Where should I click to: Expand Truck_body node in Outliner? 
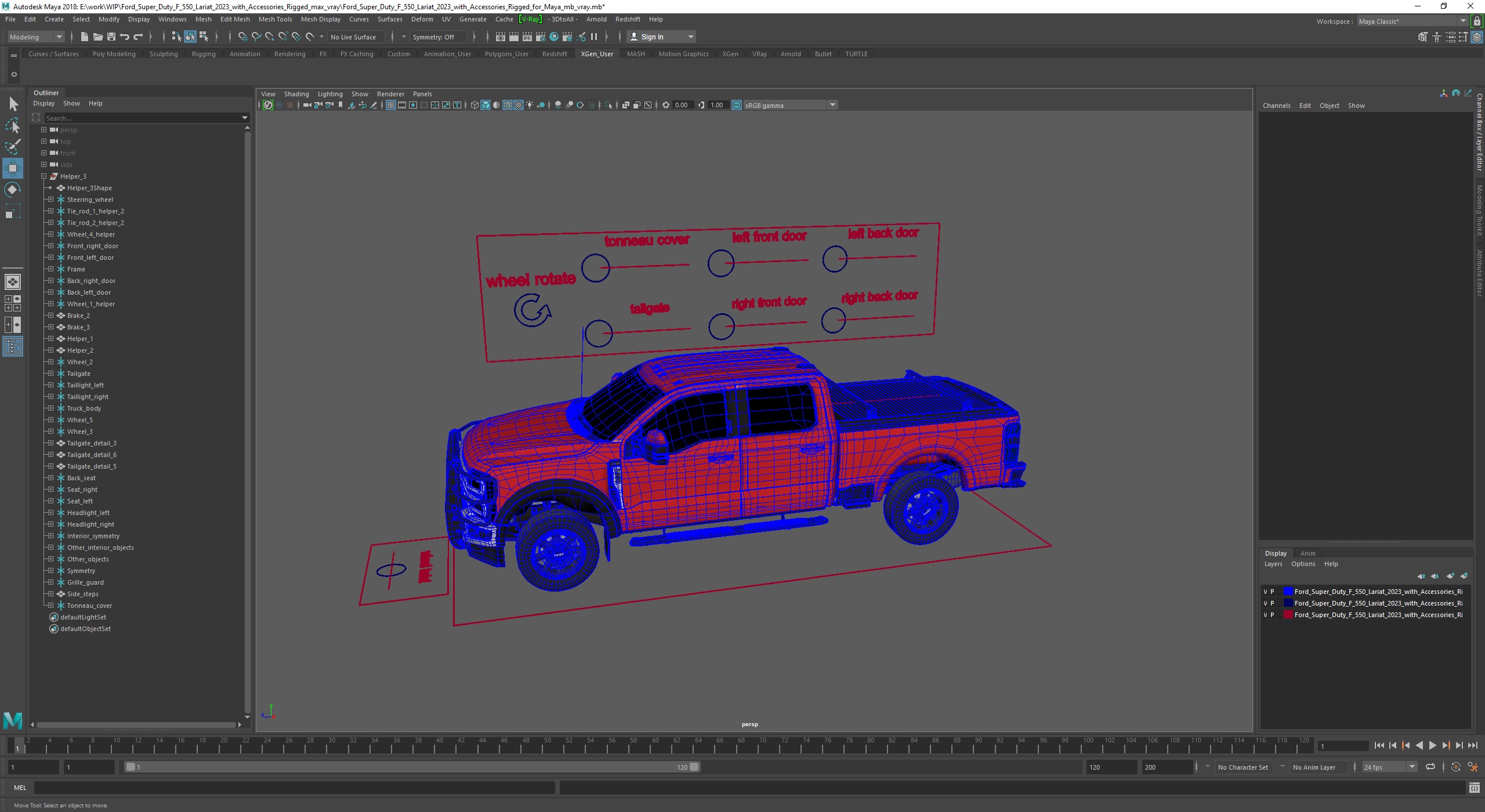coord(50,408)
